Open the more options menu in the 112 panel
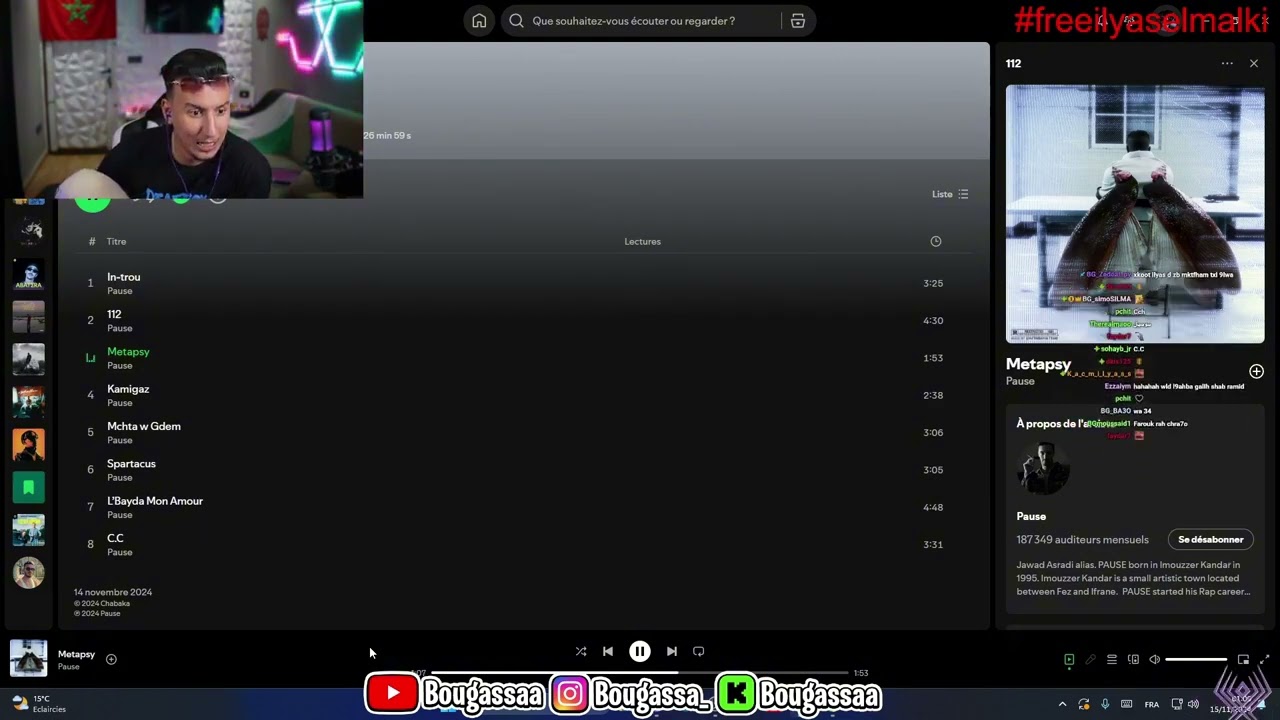1280x720 pixels. click(x=1227, y=63)
